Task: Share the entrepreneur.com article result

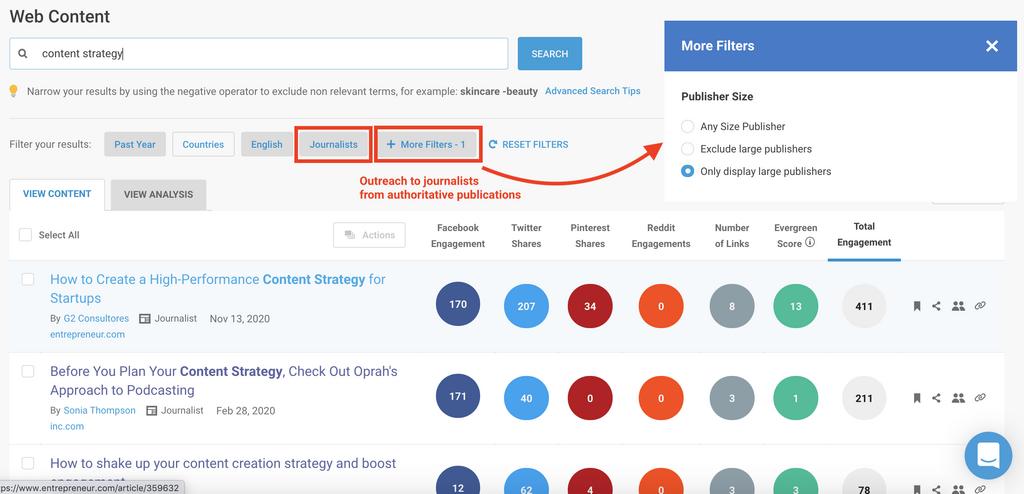Action: pos(936,306)
